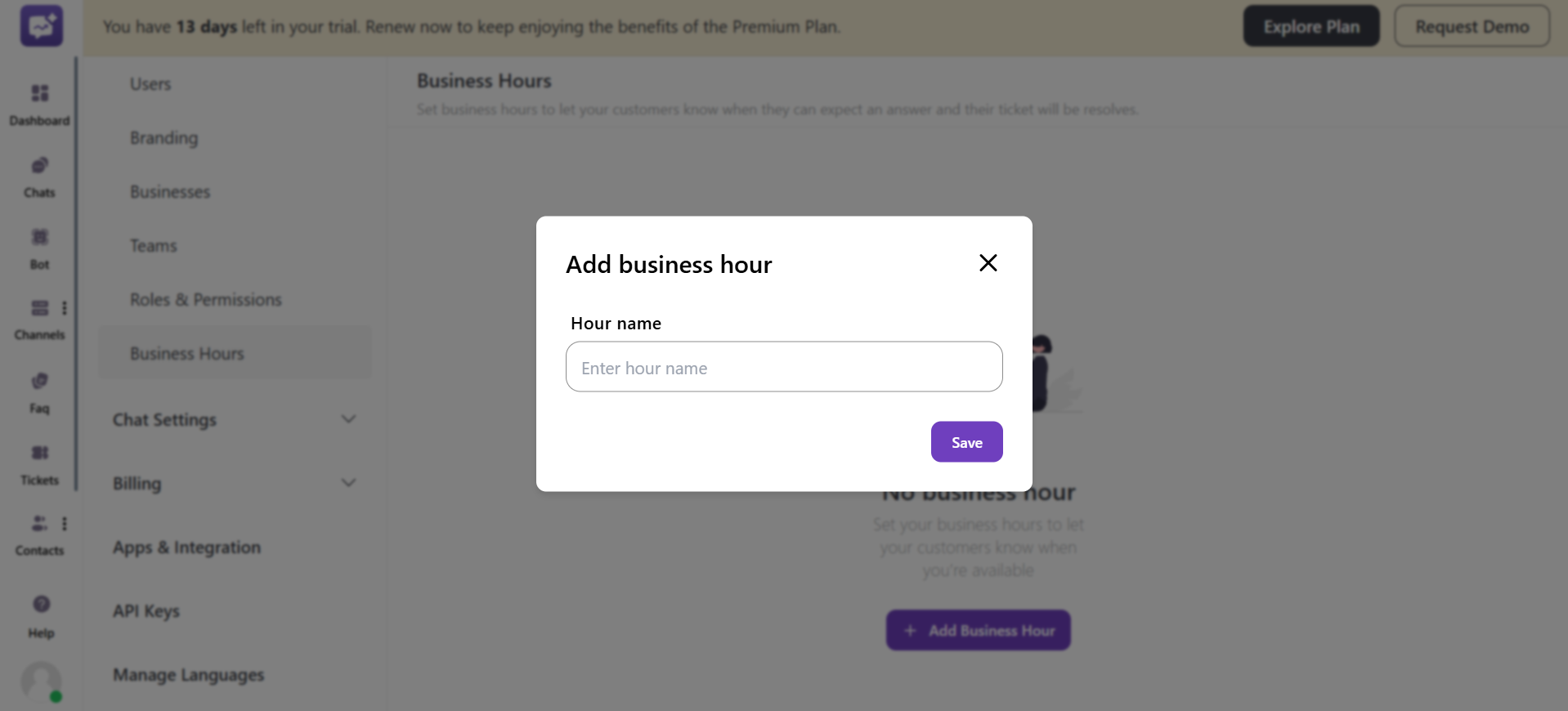Viewport: 1568px width, 711px height.
Task: Open your profile avatar at the bottom
Action: coord(40,682)
